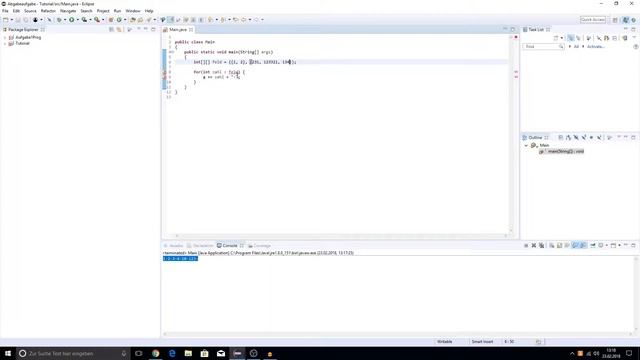Open Chrome from the taskbar
The height and width of the screenshot is (360, 640).
[156, 353]
